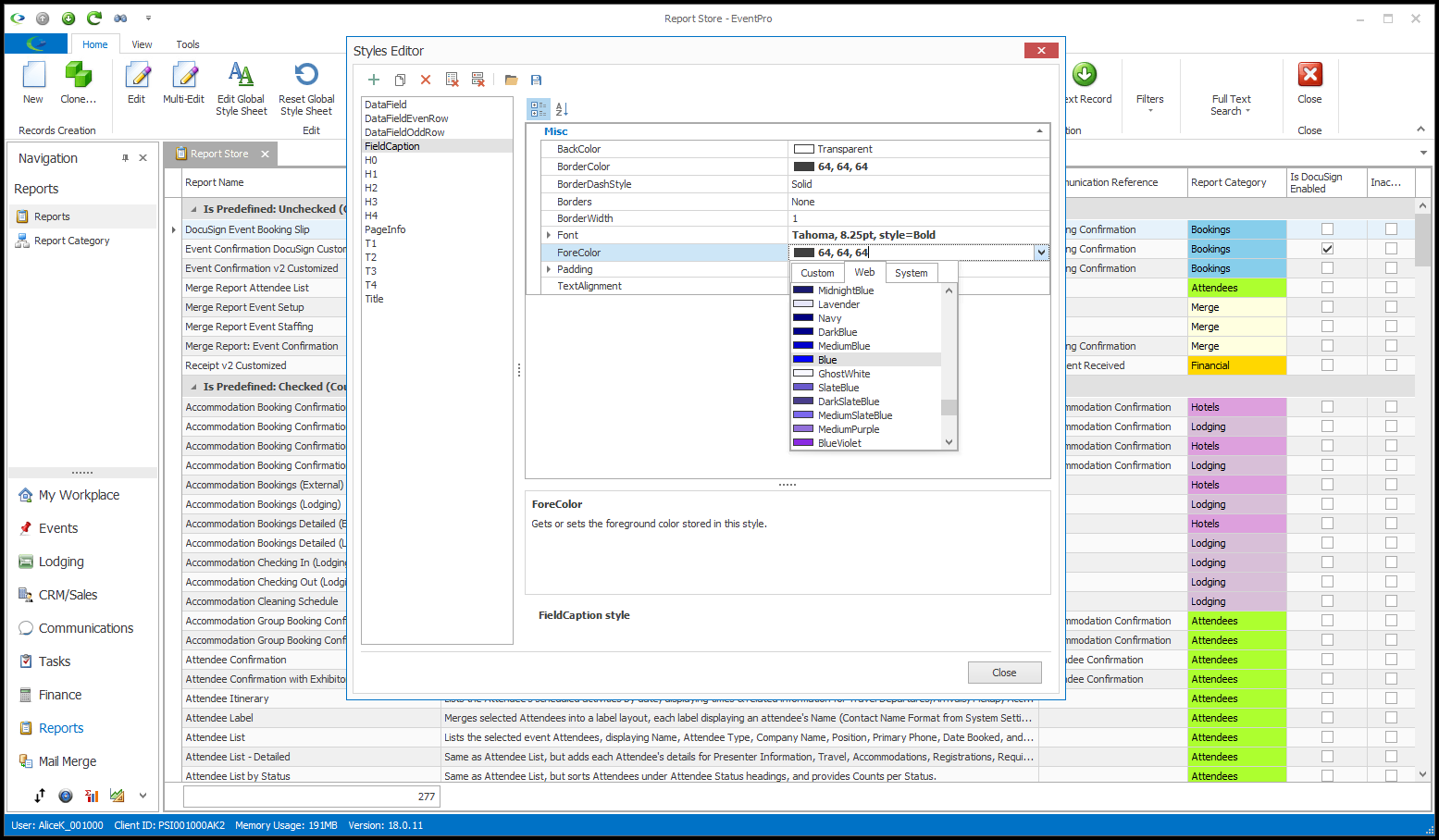The height and width of the screenshot is (840, 1439).
Task: Add a new style with plus icon
Action: click(x=374, y=80)
